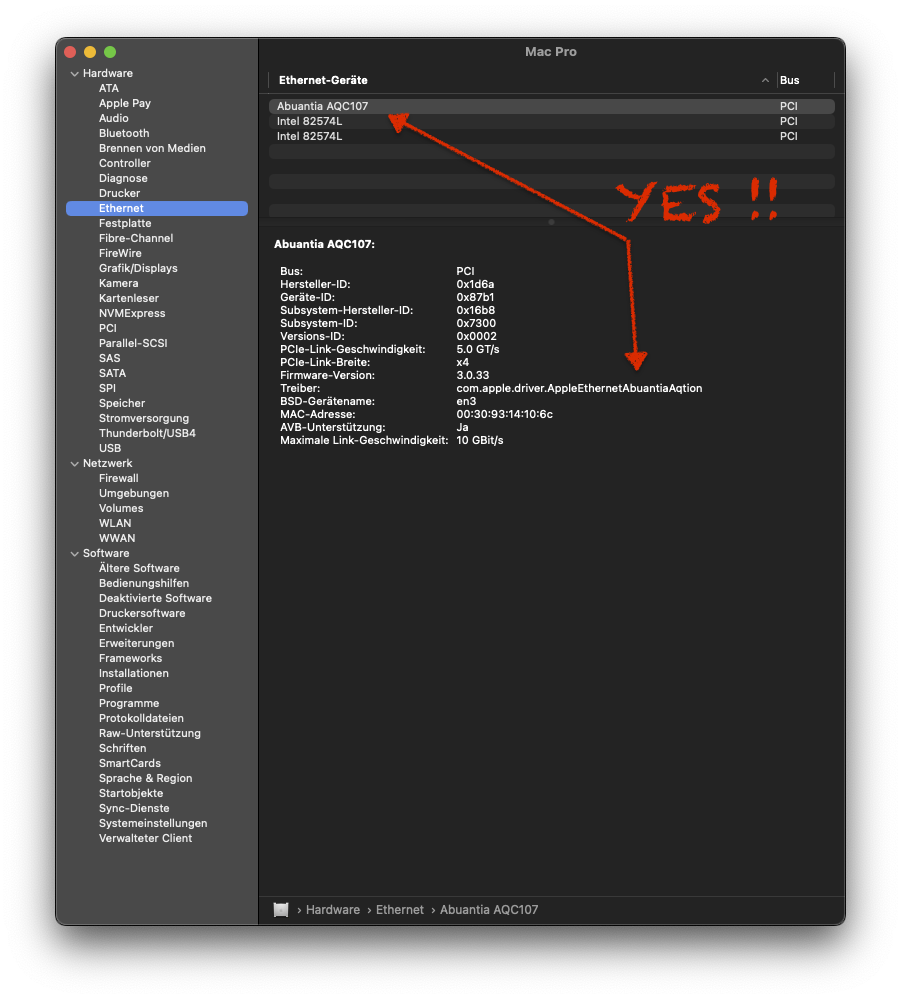Select Kartenleser entry

pyautogui.click(x=129, y=298)
